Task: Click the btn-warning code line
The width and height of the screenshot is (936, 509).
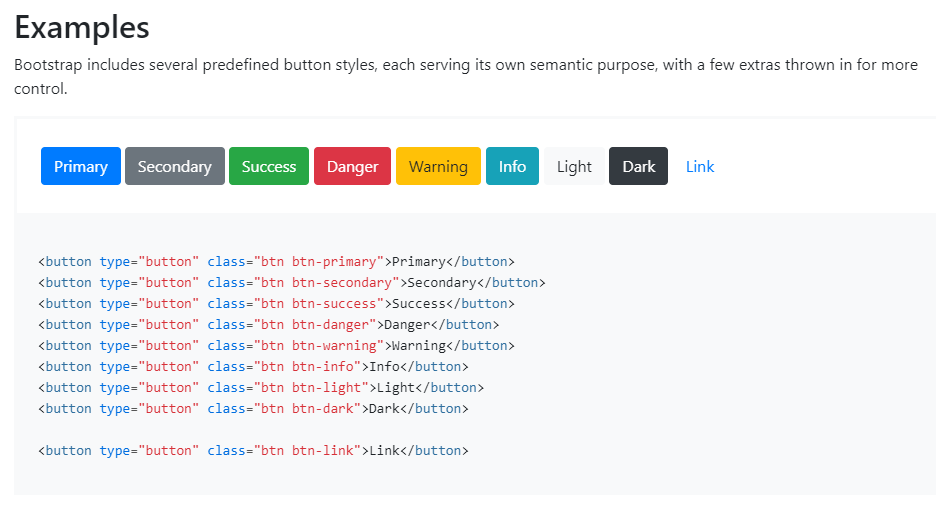Action: (x=276, y=346)
